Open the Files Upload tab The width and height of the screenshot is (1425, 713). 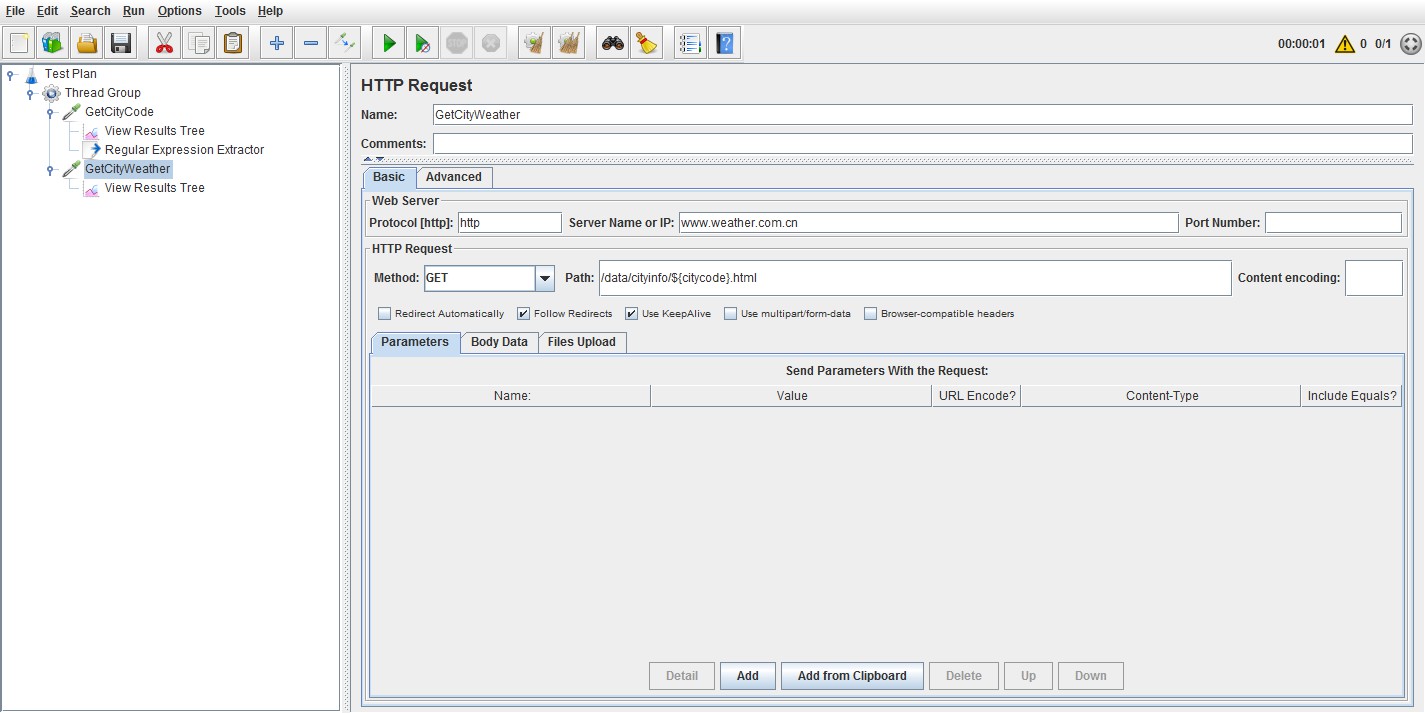point(582,342)
